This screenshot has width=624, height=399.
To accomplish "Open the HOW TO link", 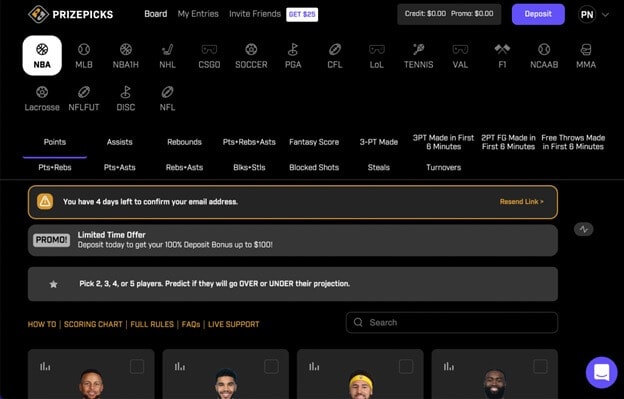I will click(x=42, y=324).
